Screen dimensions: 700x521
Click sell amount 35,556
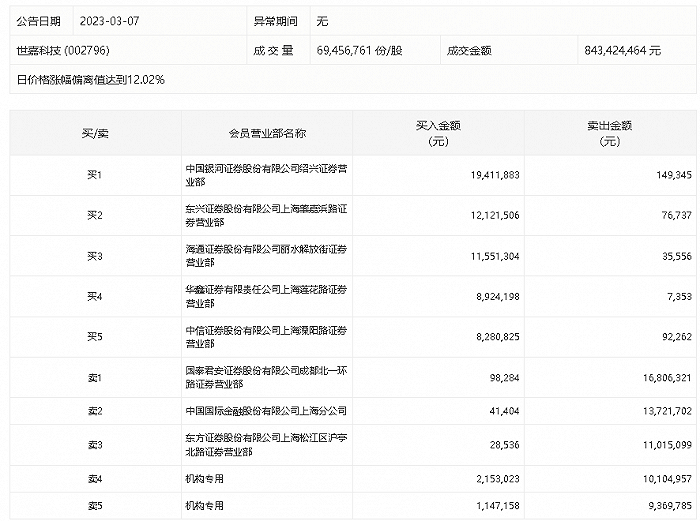coord(677,256)
